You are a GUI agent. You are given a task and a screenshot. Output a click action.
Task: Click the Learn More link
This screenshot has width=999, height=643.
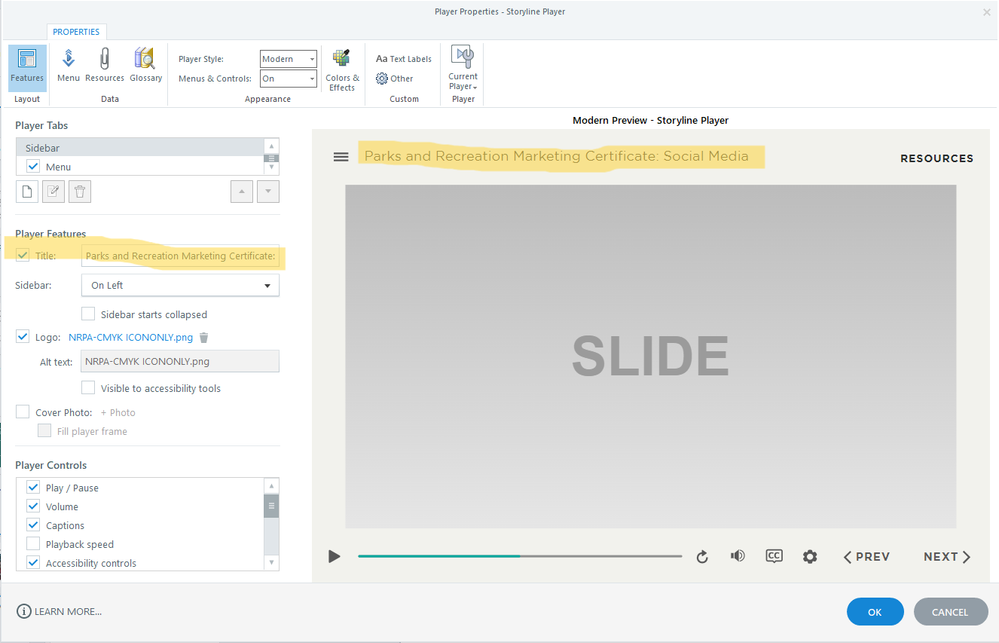[x=60, y=611]
